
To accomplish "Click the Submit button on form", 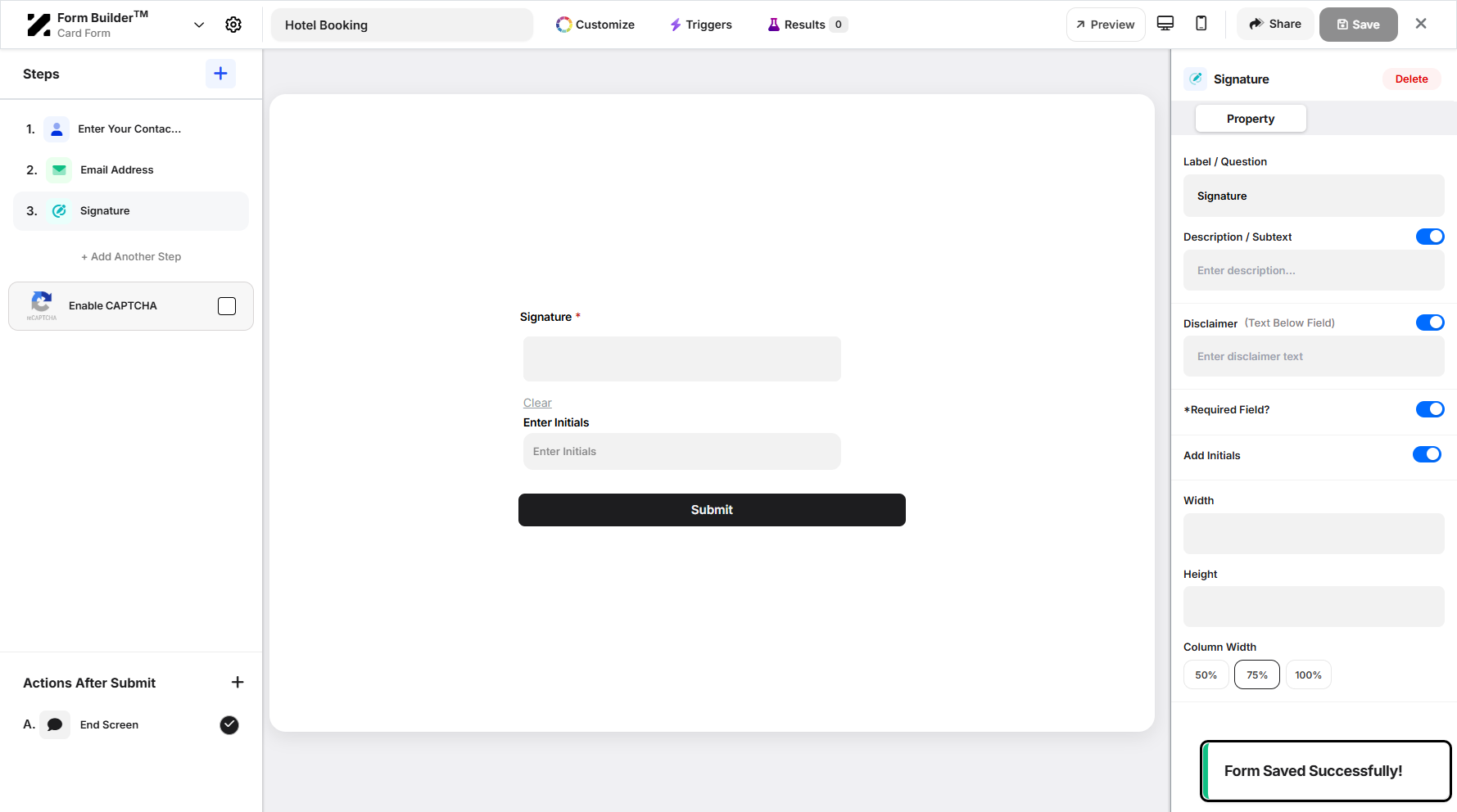I will coord(712,510).
